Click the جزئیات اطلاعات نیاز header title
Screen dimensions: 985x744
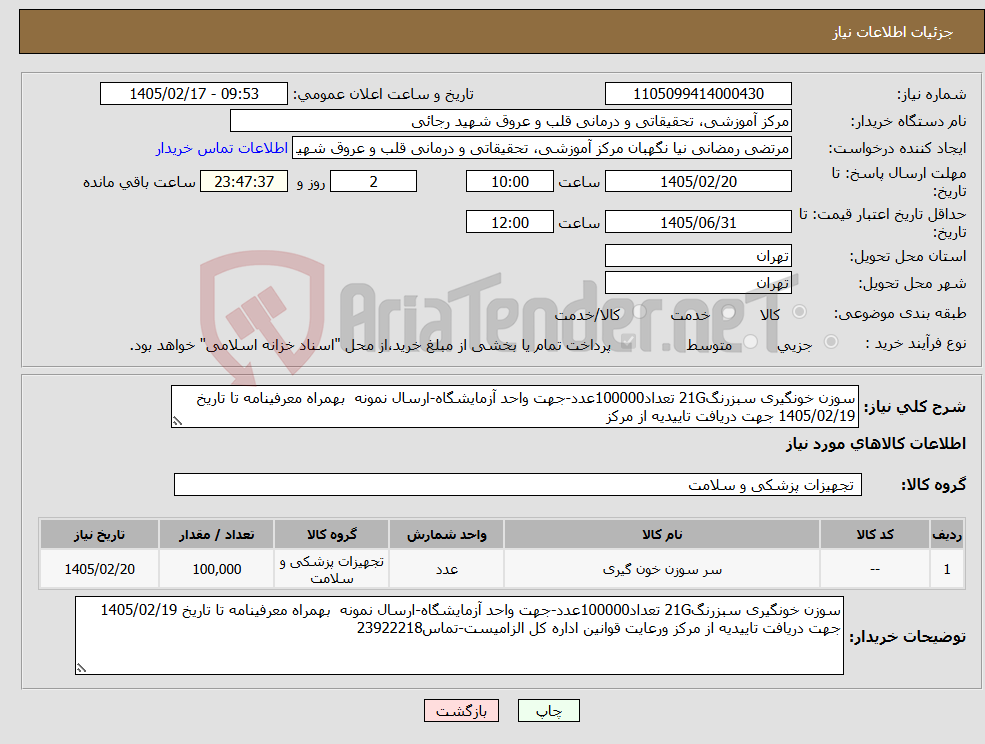pos(893,32)
